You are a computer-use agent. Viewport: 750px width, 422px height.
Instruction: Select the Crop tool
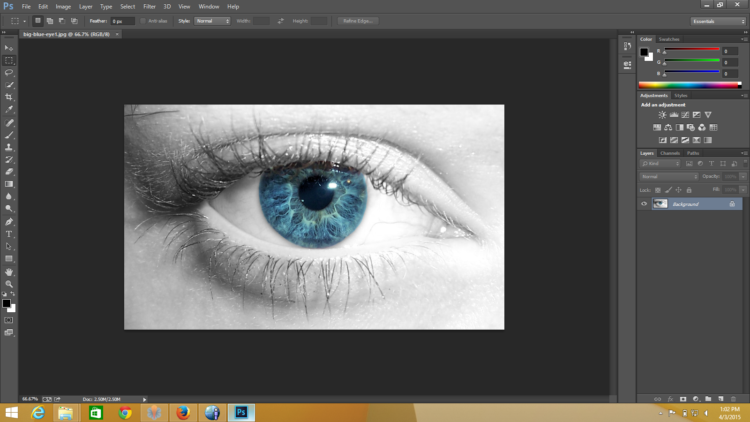coord(9,97)
